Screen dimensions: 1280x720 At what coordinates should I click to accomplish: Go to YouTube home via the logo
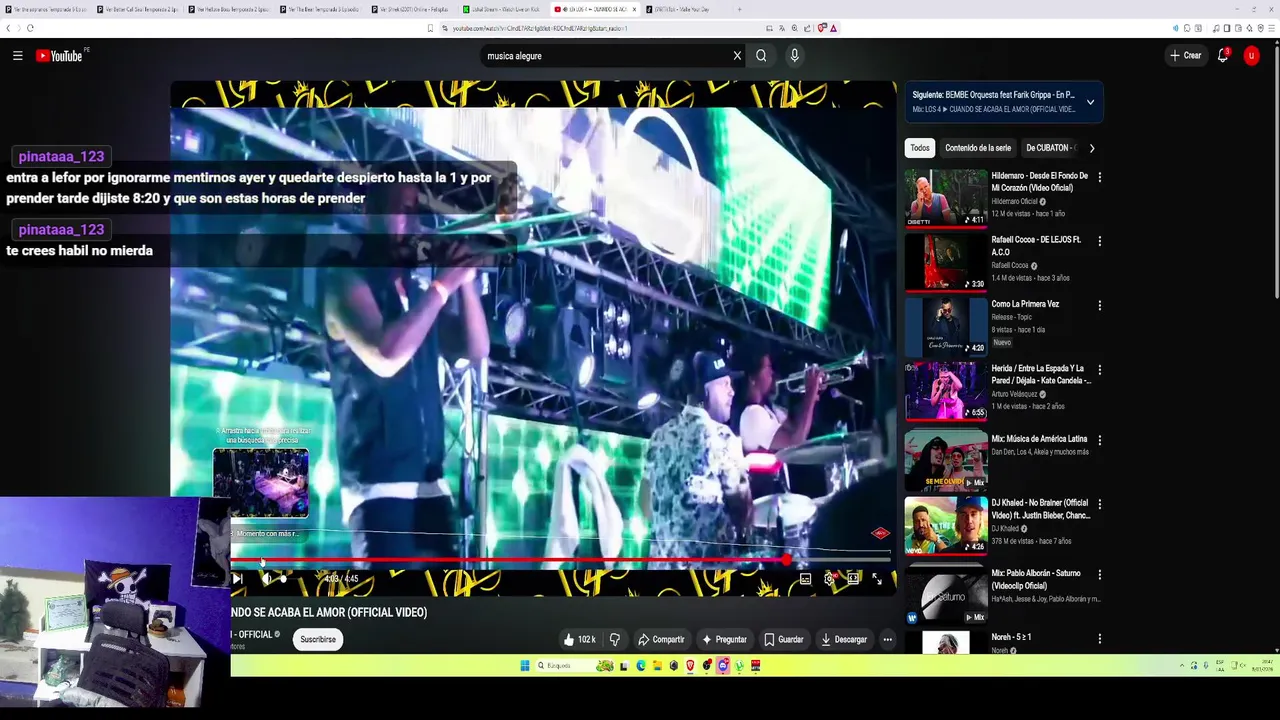tap(60, 56)
